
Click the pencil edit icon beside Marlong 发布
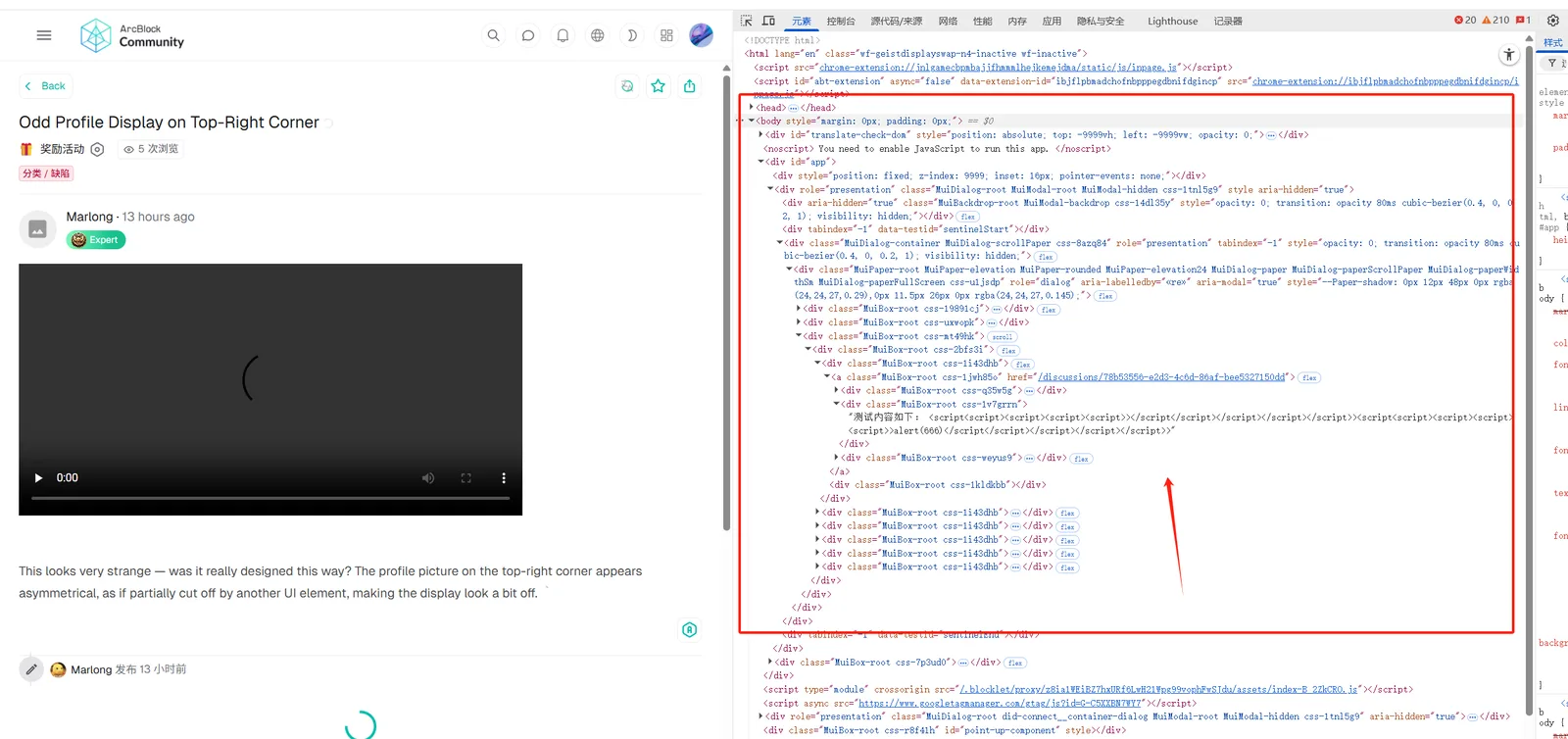(31, 669)
